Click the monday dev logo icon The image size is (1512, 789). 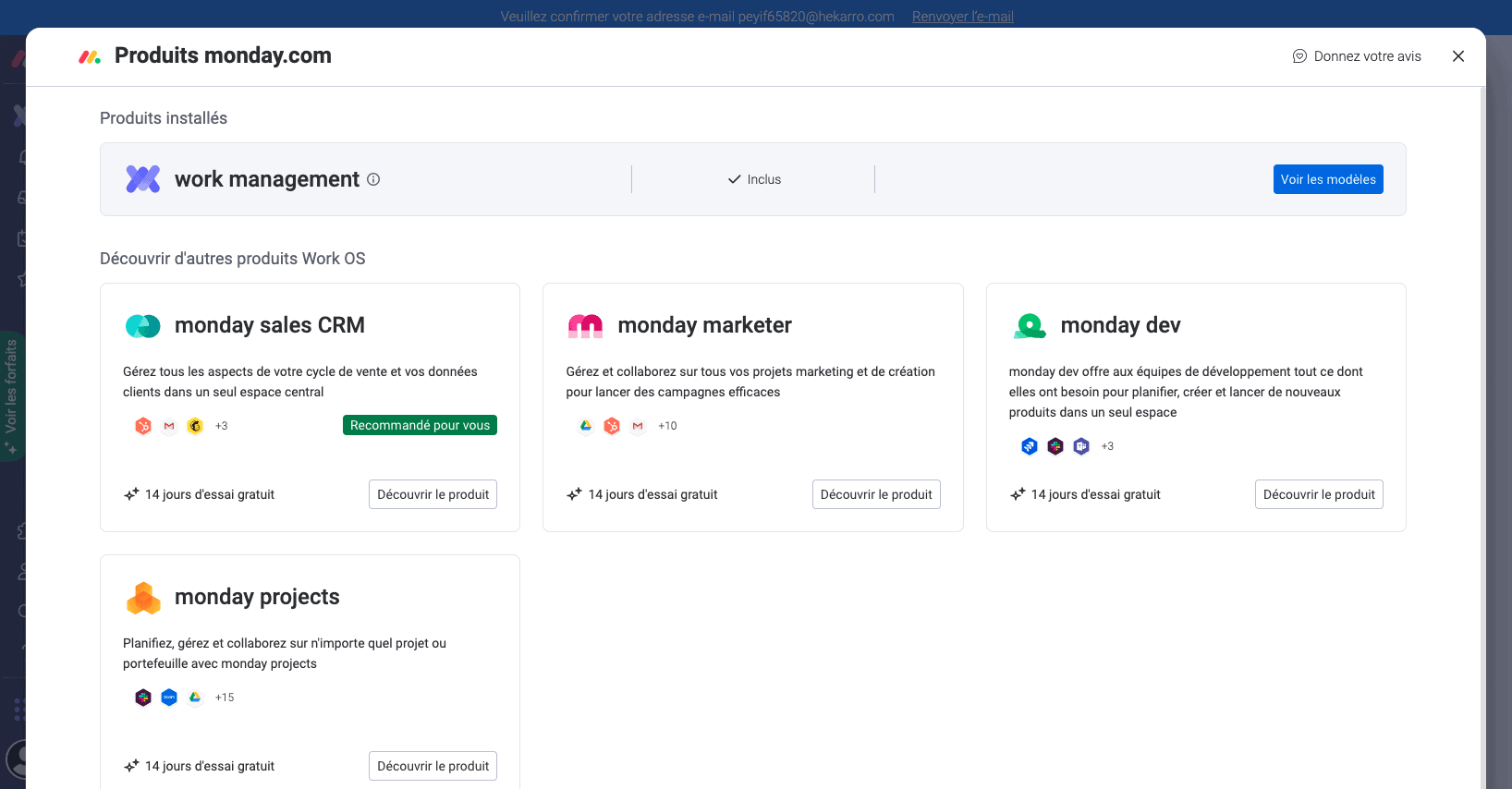[1030, 325]
